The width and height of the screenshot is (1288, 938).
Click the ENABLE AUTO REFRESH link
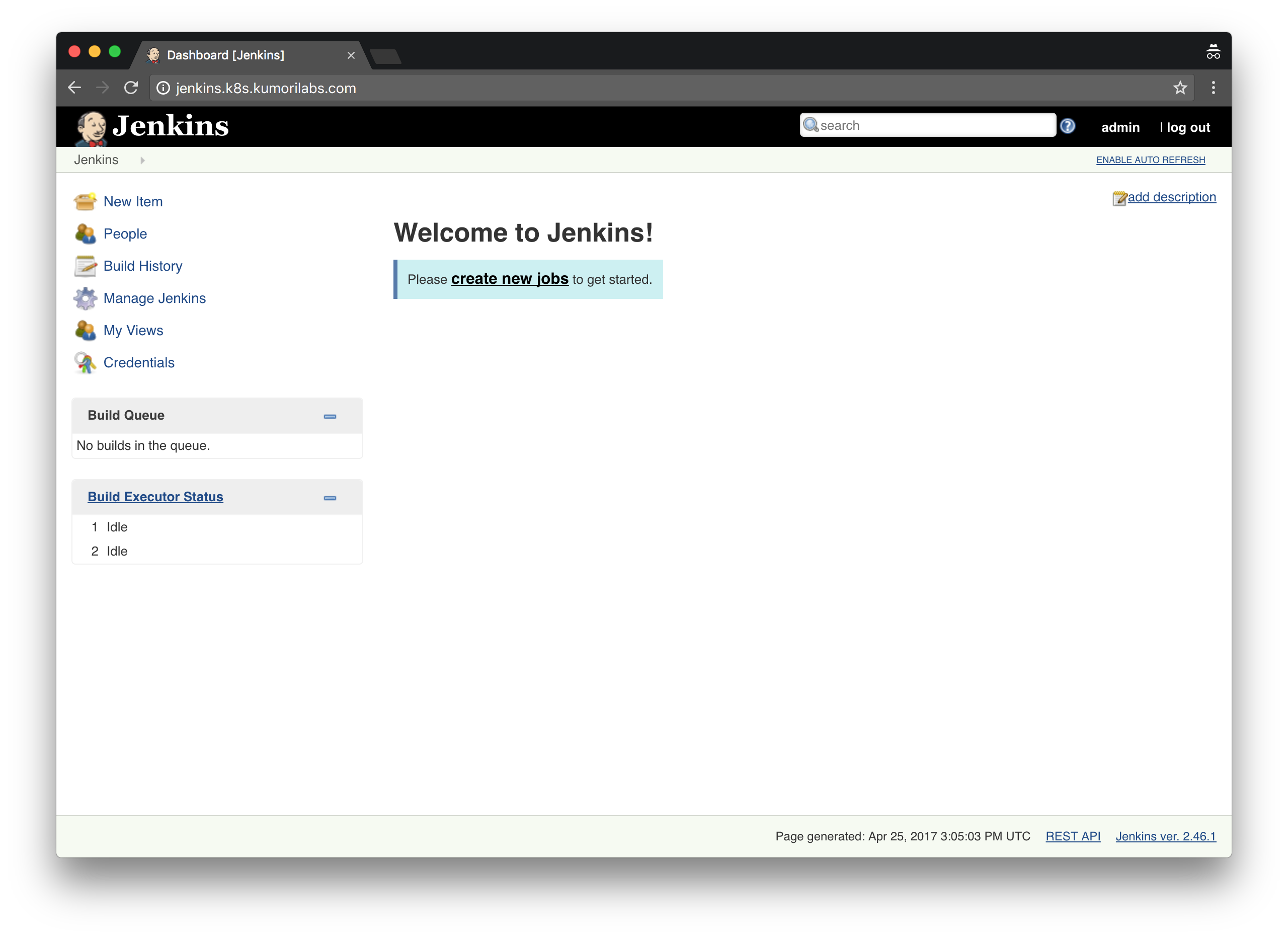pos(1151,160)
